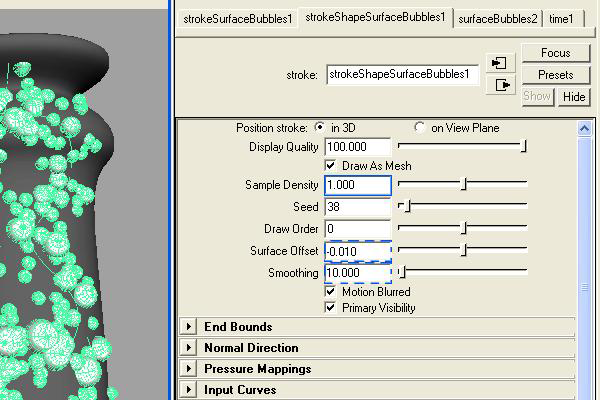
Task: Click the Focus button
Action: click(x=556, y=53)
